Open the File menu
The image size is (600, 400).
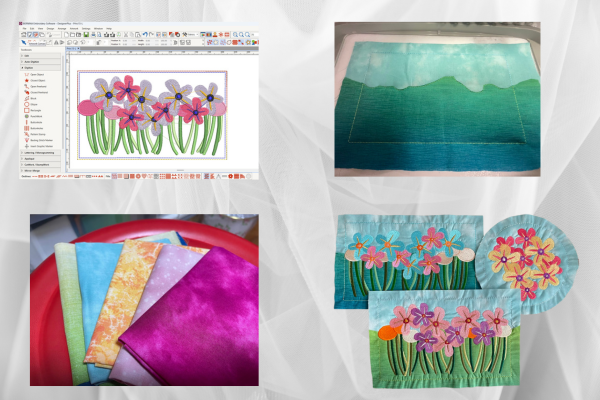coord(24,28)
